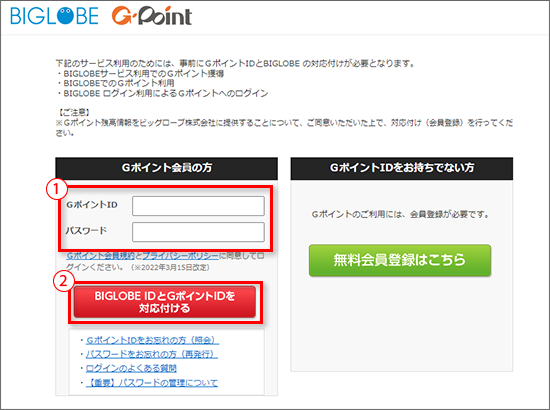Click the circled number 2 marker
The image size is (550, 410).
(63, 281)
